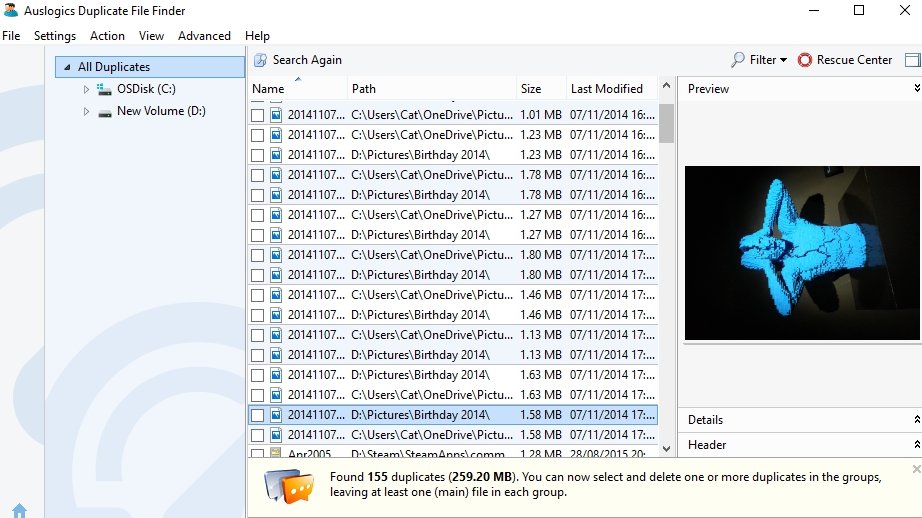This screenshot has width=922, height=518.
Task: Click the file icon of the highlighted D:\Pictures 1.58 MB row
Action: [x=276, y=415]
